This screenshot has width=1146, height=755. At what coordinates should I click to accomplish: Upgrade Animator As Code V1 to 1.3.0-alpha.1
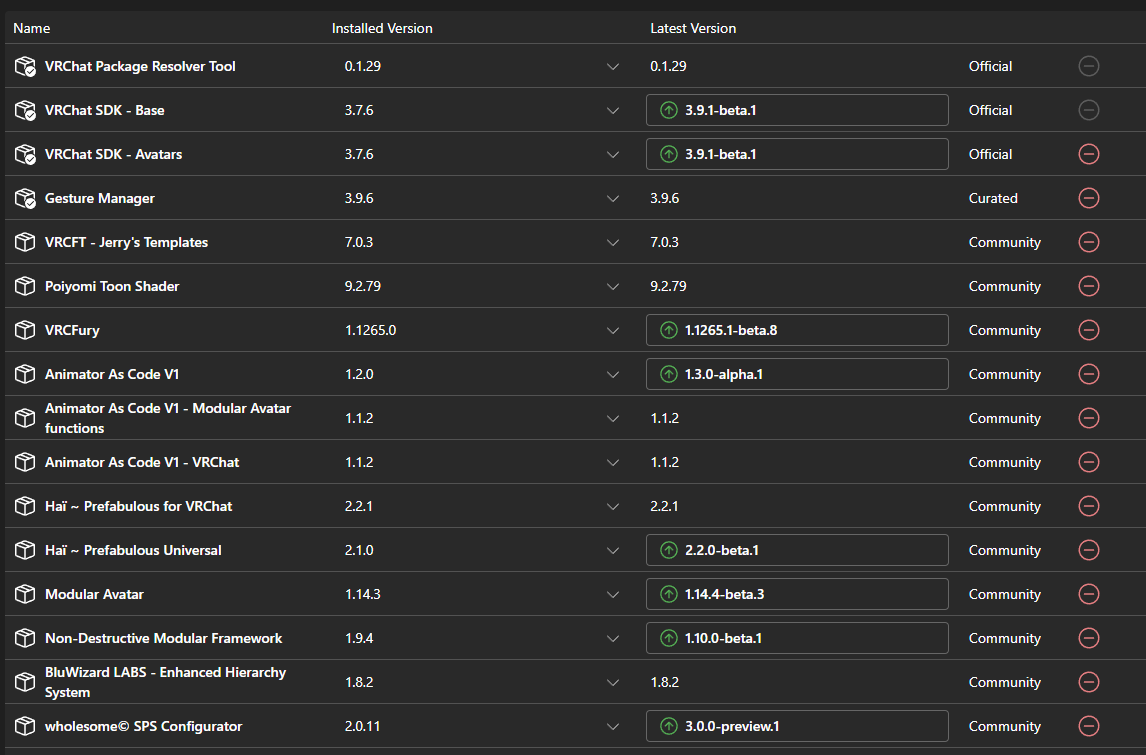click(797, 374)
